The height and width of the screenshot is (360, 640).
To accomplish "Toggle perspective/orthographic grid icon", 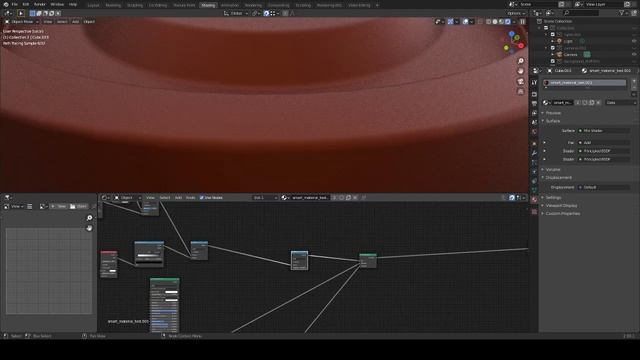I will (521, 92).
